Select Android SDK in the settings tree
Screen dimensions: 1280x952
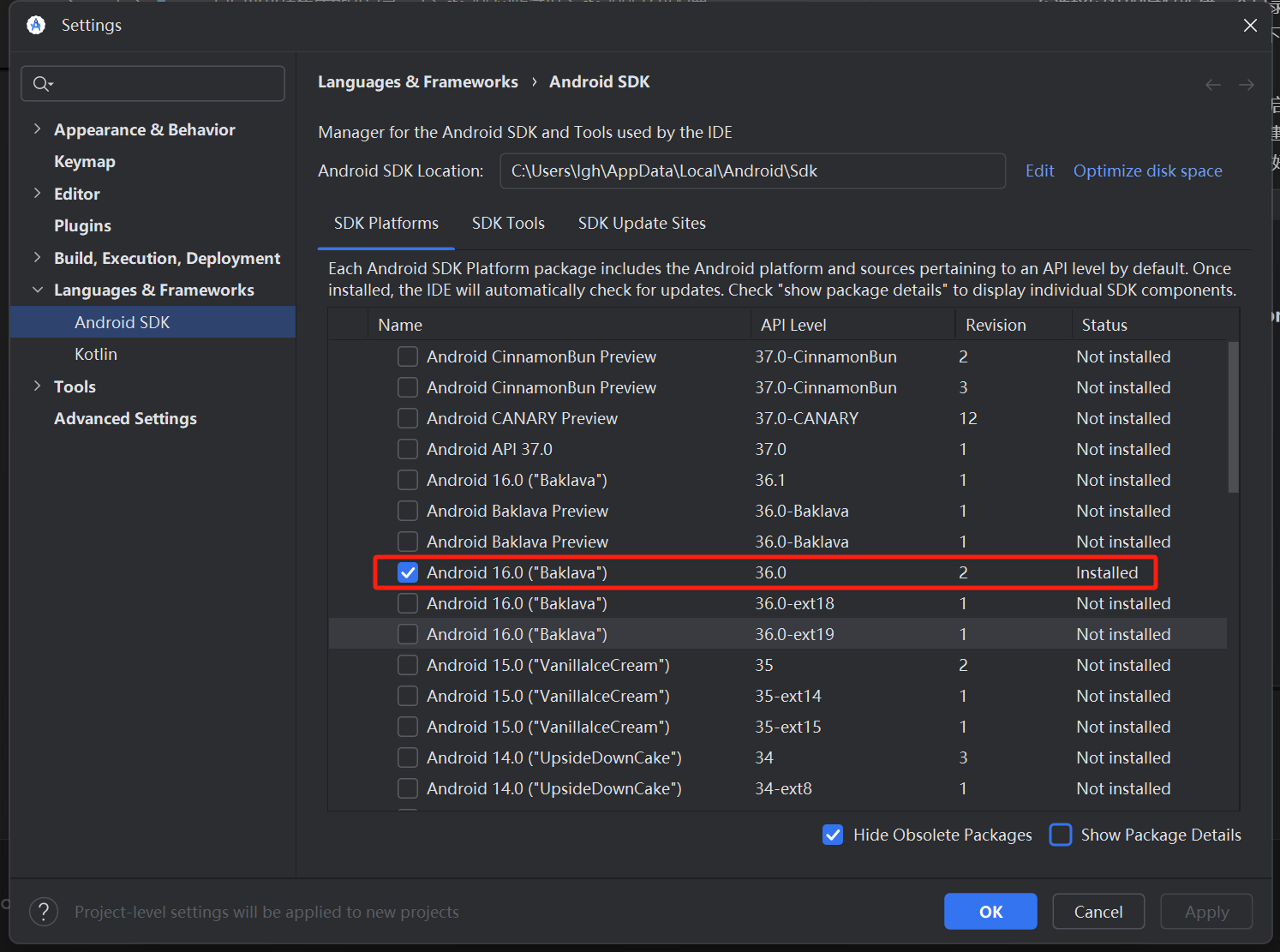[153, 322]
